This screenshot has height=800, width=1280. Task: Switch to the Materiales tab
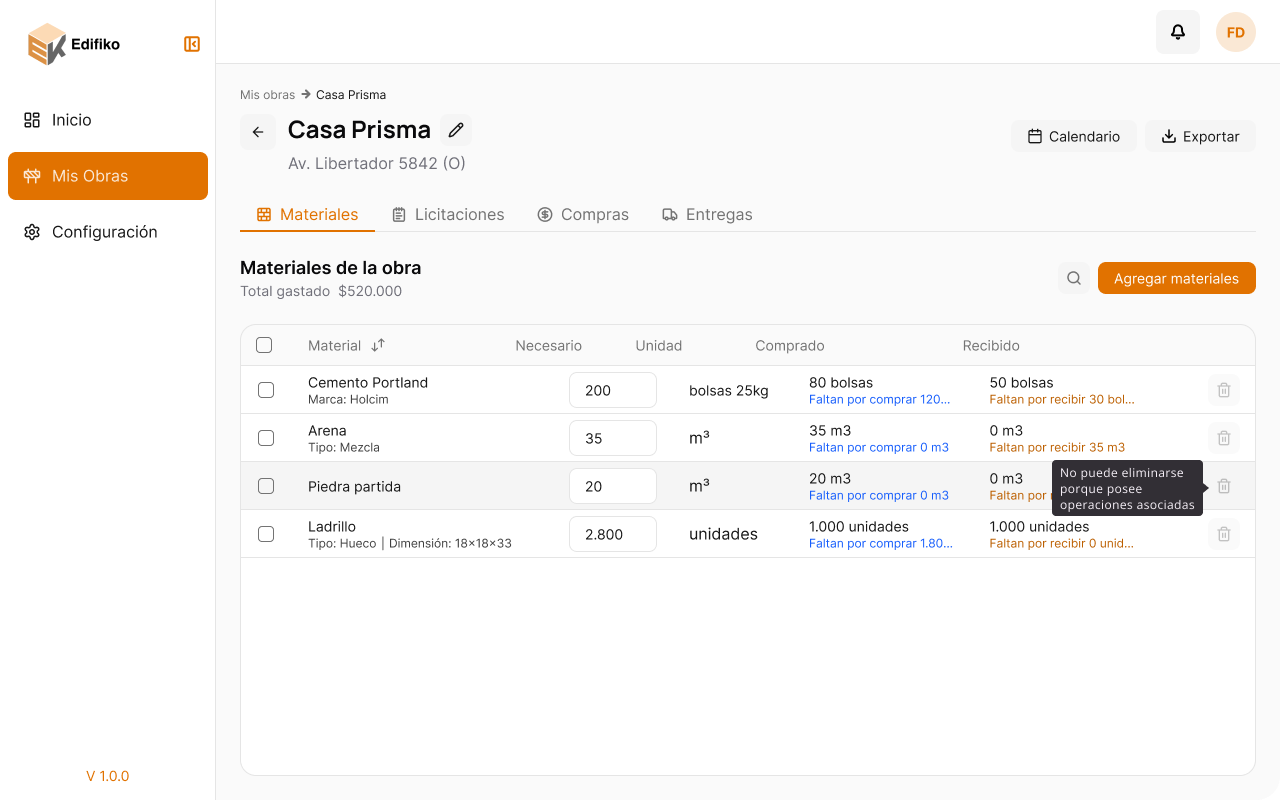(x=307, y=214)
